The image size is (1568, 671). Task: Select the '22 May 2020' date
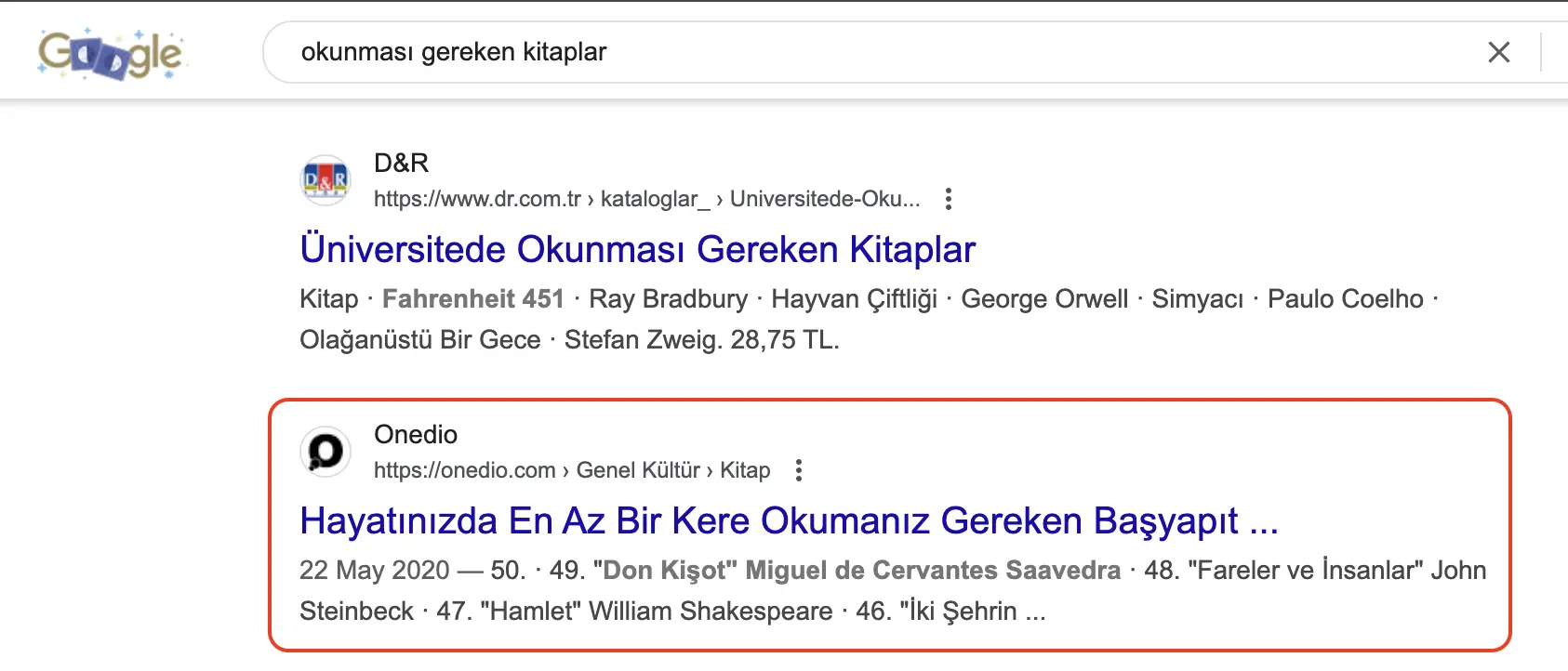point(375,570)
